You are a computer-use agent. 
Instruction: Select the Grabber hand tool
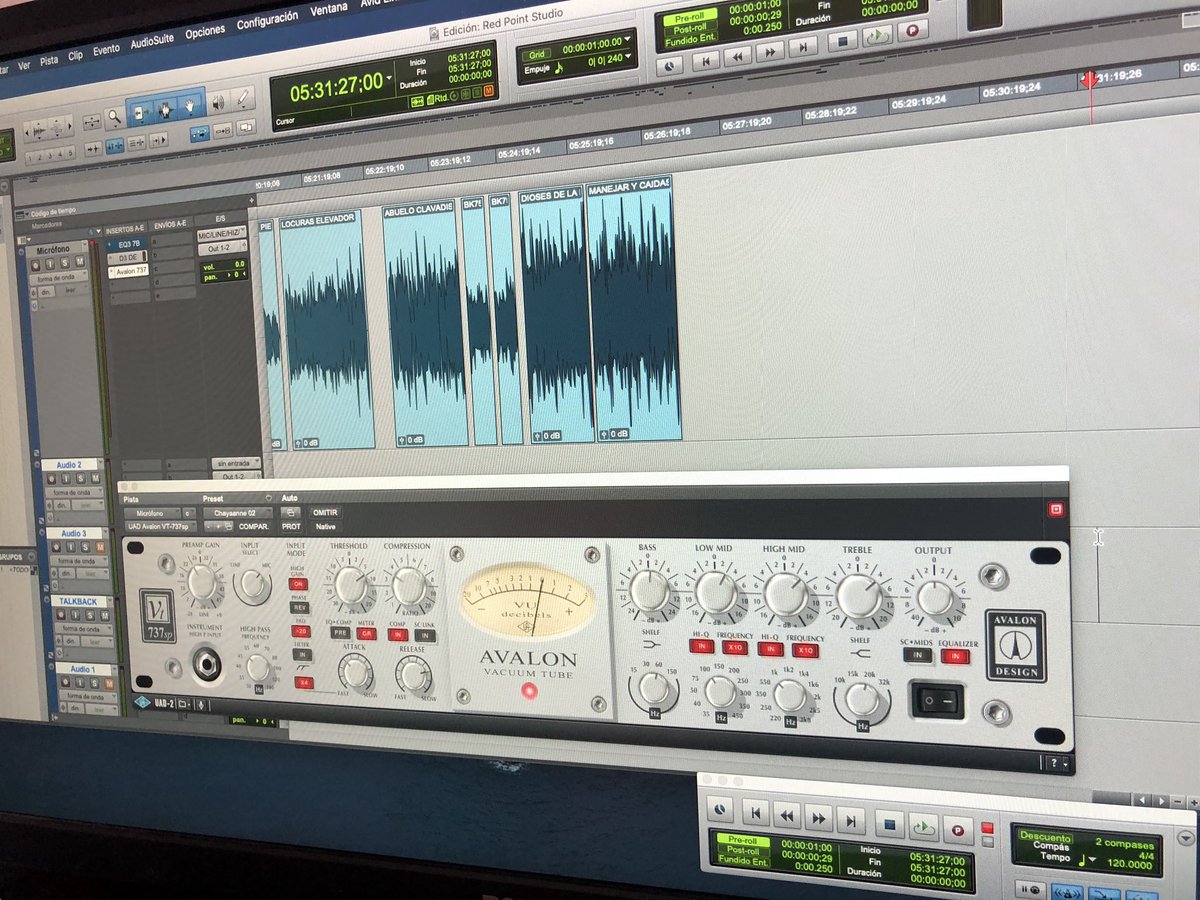coord(190,106)
